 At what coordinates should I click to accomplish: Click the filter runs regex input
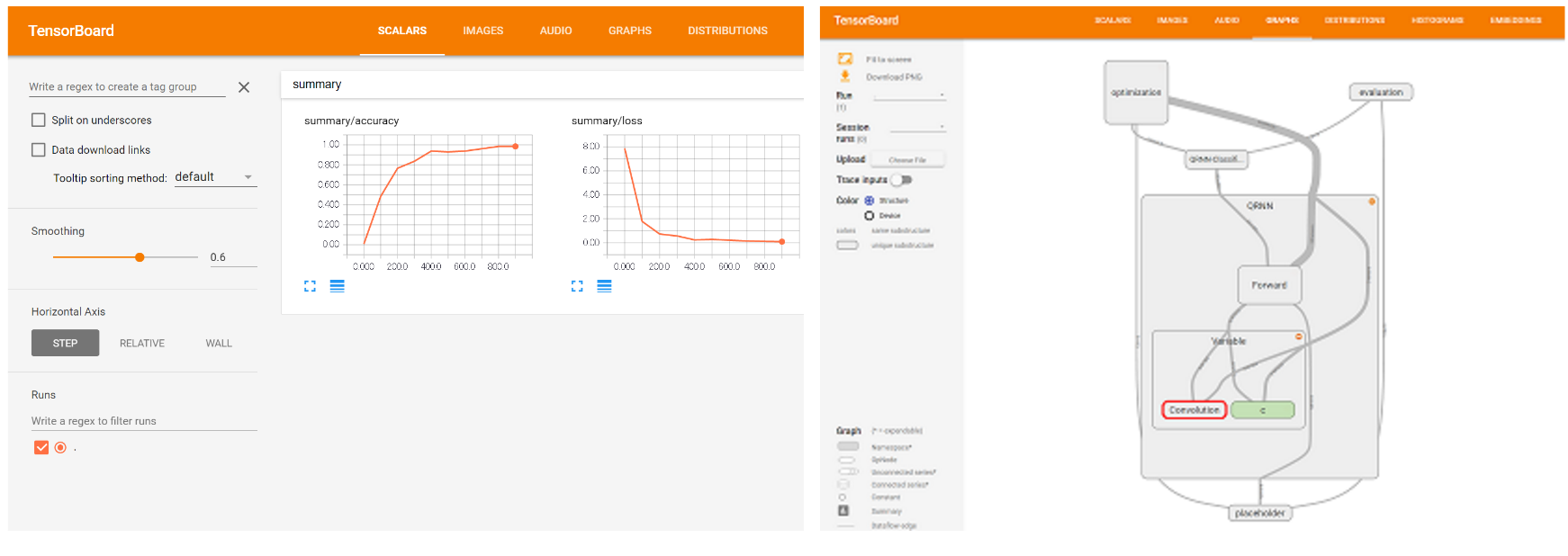click(144, 421)
